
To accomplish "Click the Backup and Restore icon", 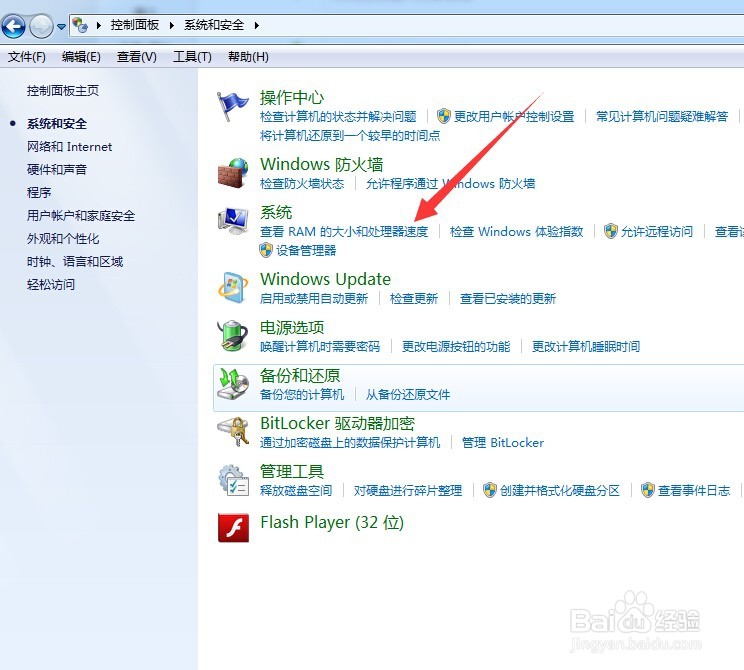I will [x=232, y=384].
